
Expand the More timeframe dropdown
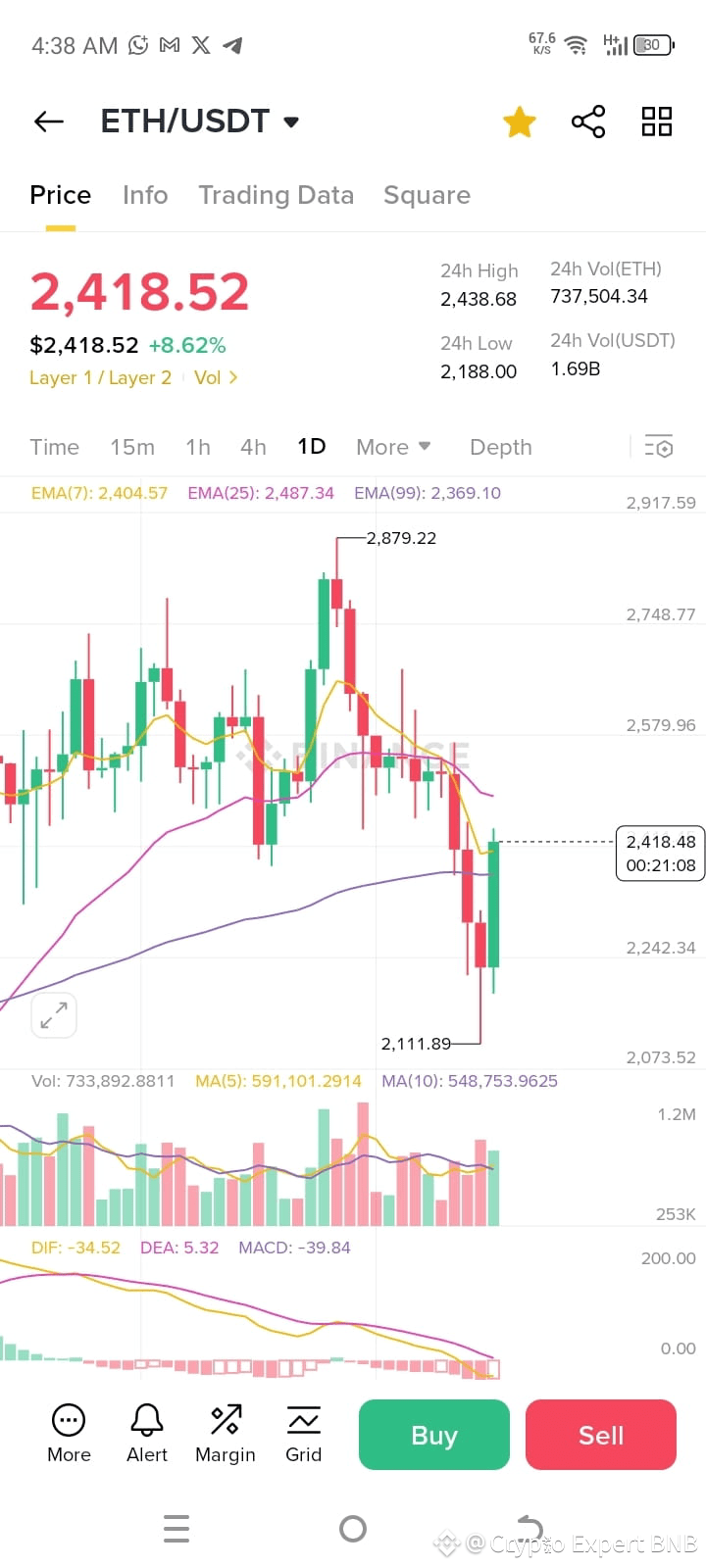pyautogui.click(x=392, y=447)
